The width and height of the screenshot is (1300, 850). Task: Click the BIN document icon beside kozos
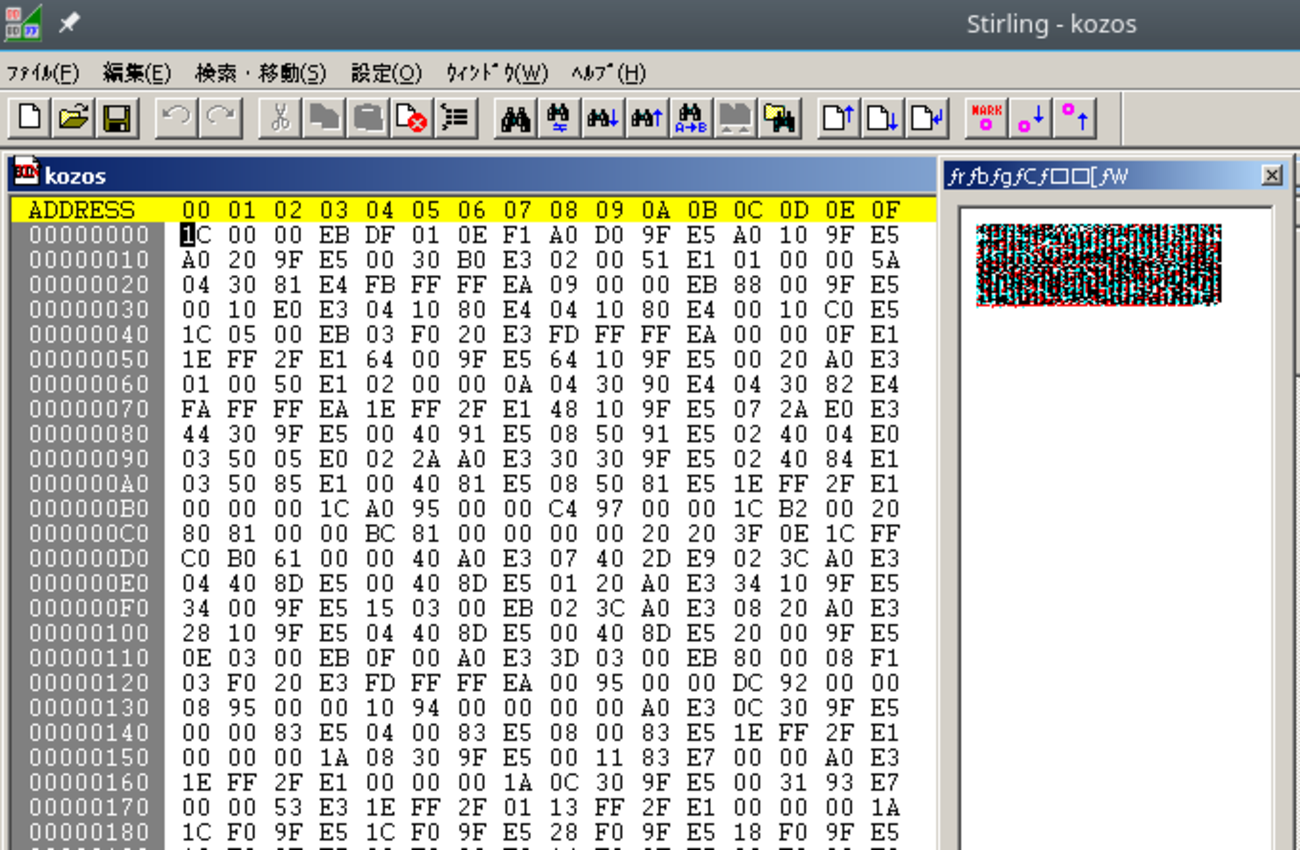26,173
